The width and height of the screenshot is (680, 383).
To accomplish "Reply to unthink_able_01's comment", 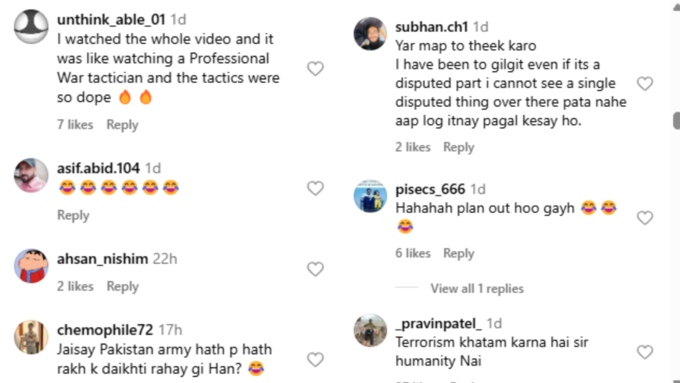I will 122,125.
